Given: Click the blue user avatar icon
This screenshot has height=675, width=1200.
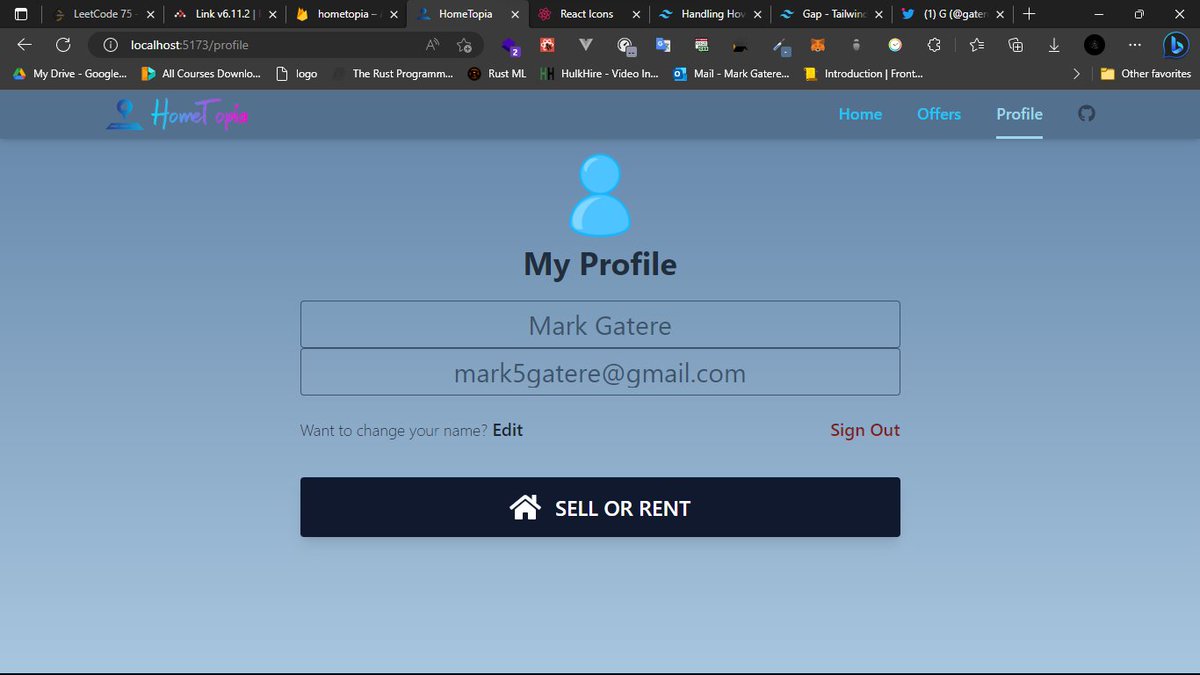Looking at the screenshot, I should 600,193.
